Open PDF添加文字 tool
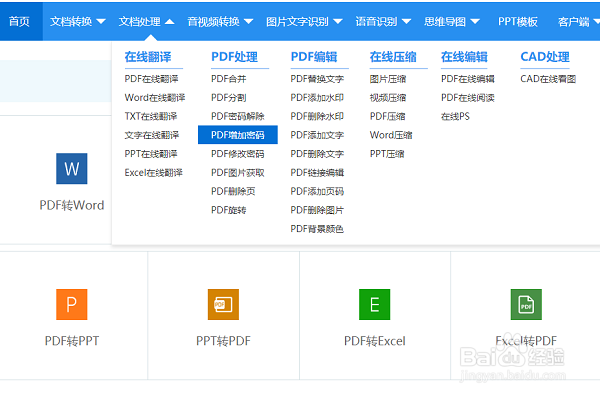 [317, 135]
